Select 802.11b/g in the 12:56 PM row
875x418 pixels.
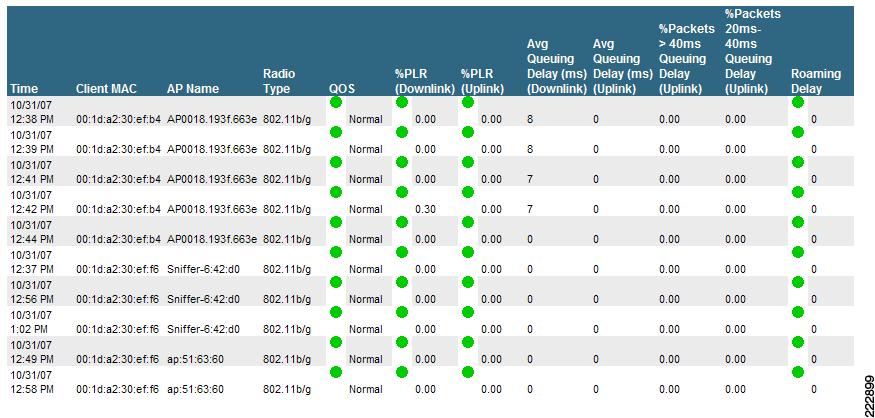click(287, 299)
